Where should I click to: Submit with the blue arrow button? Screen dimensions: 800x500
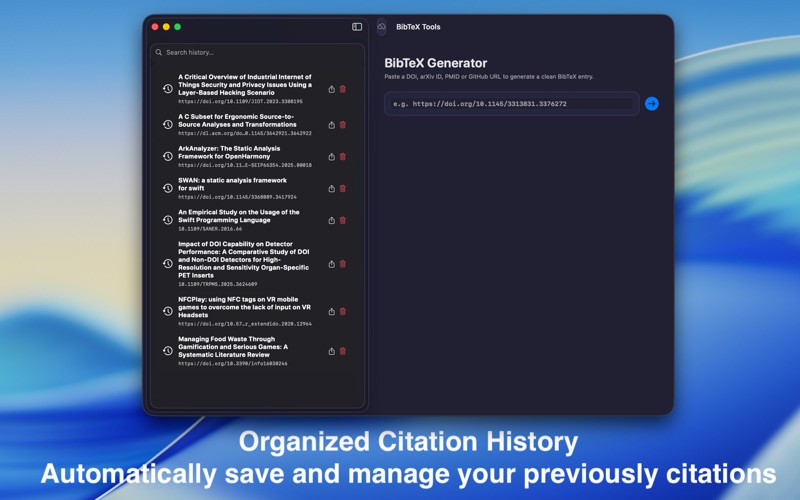point(652,104)
